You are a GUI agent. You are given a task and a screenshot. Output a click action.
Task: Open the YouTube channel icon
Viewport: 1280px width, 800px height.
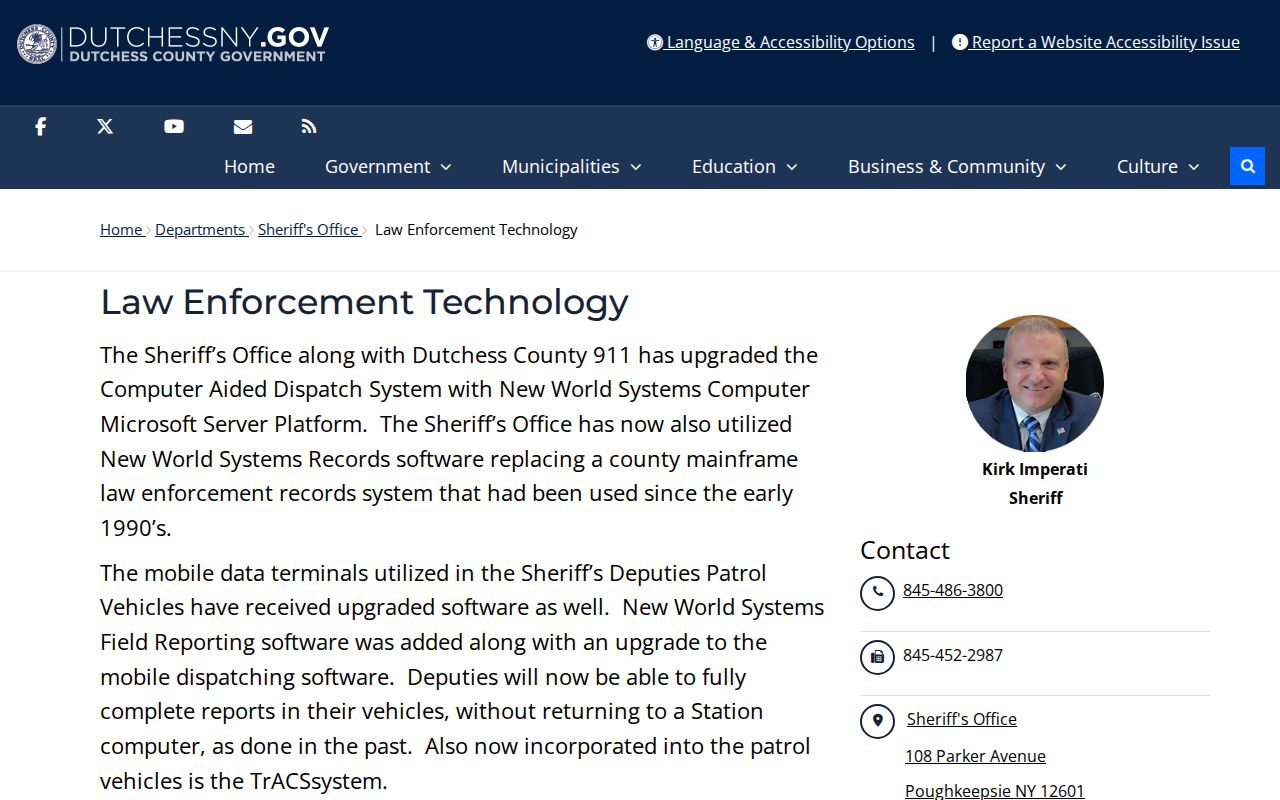click(x=174, y=126)
